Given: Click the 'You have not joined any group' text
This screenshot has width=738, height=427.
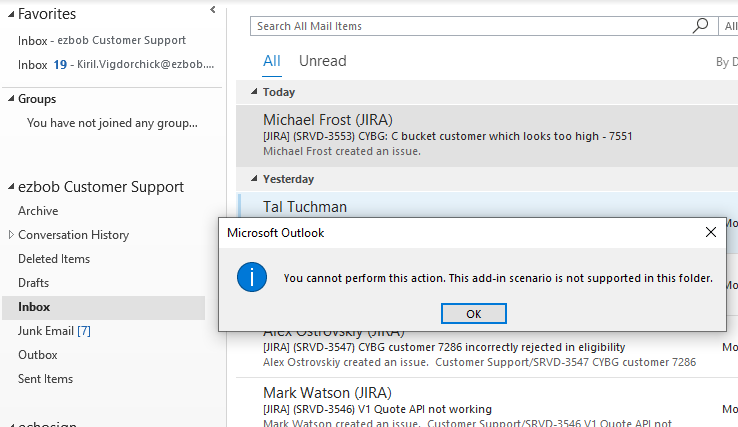Looking at the screenshot, I should pos(112,123).
